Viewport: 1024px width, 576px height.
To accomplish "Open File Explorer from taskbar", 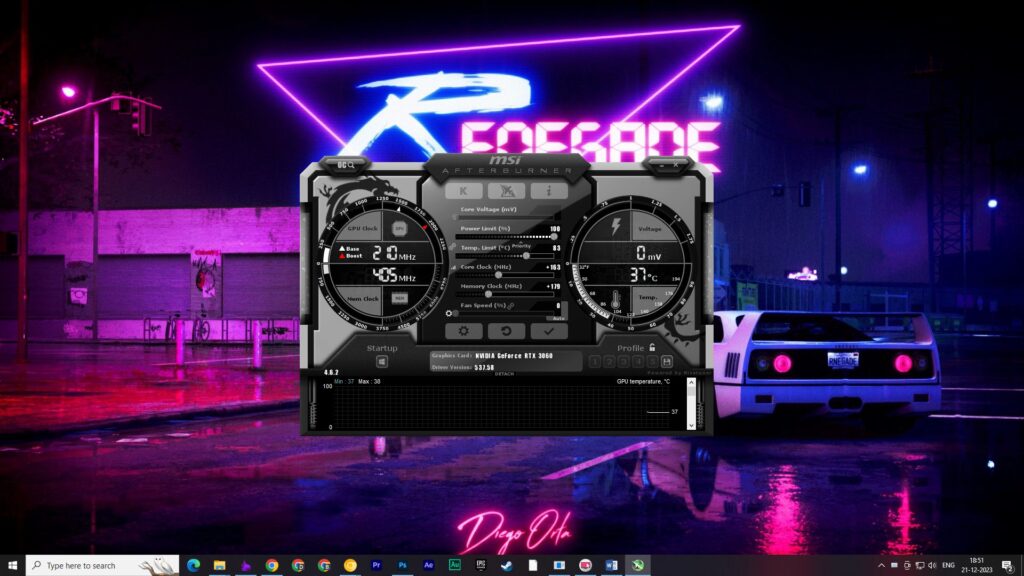I will click(x=219, y=565).
